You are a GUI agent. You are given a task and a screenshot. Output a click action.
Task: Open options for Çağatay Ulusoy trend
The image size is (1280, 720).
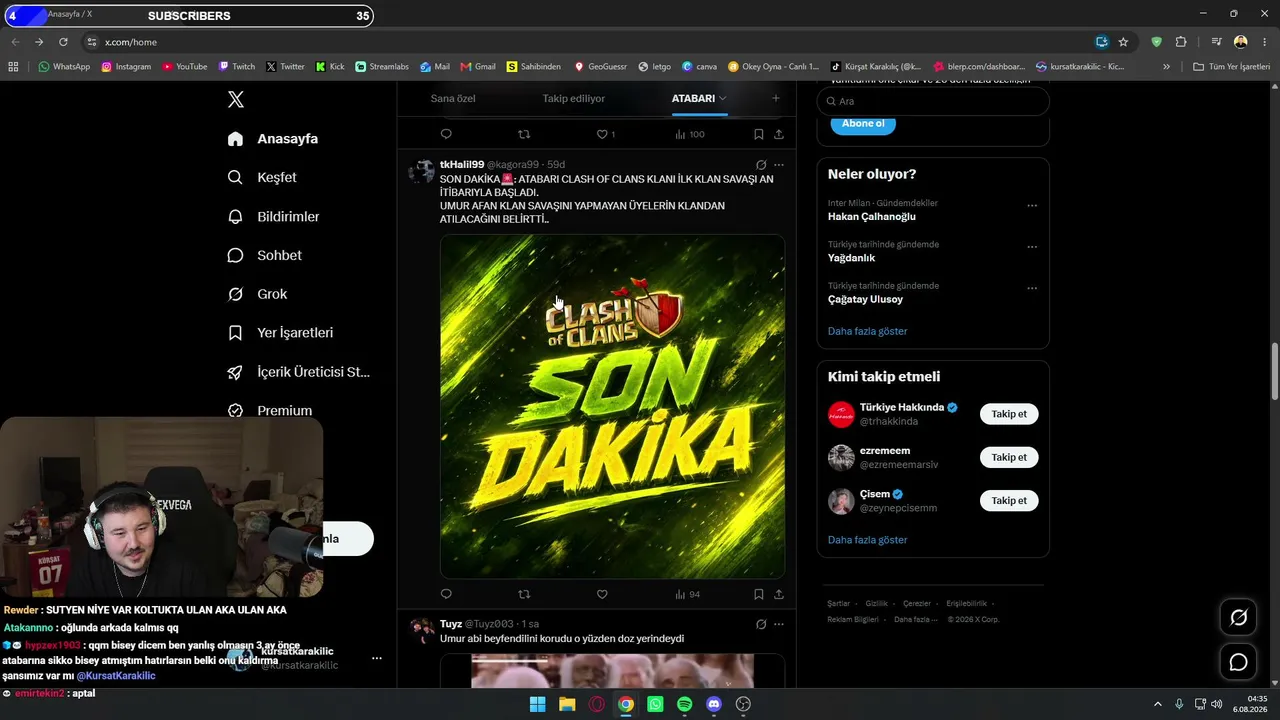(1032, 288)
